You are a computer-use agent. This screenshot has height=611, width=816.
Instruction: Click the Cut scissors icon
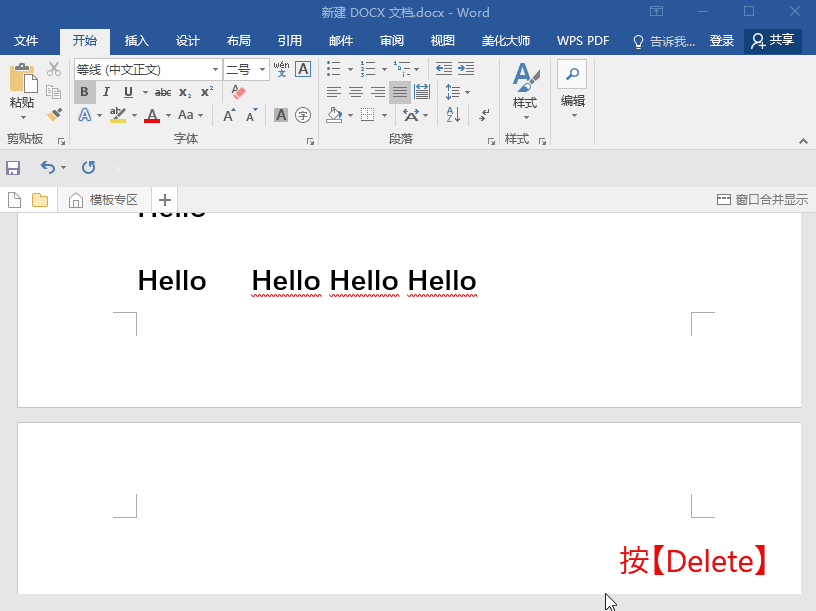tap(54, 69)
